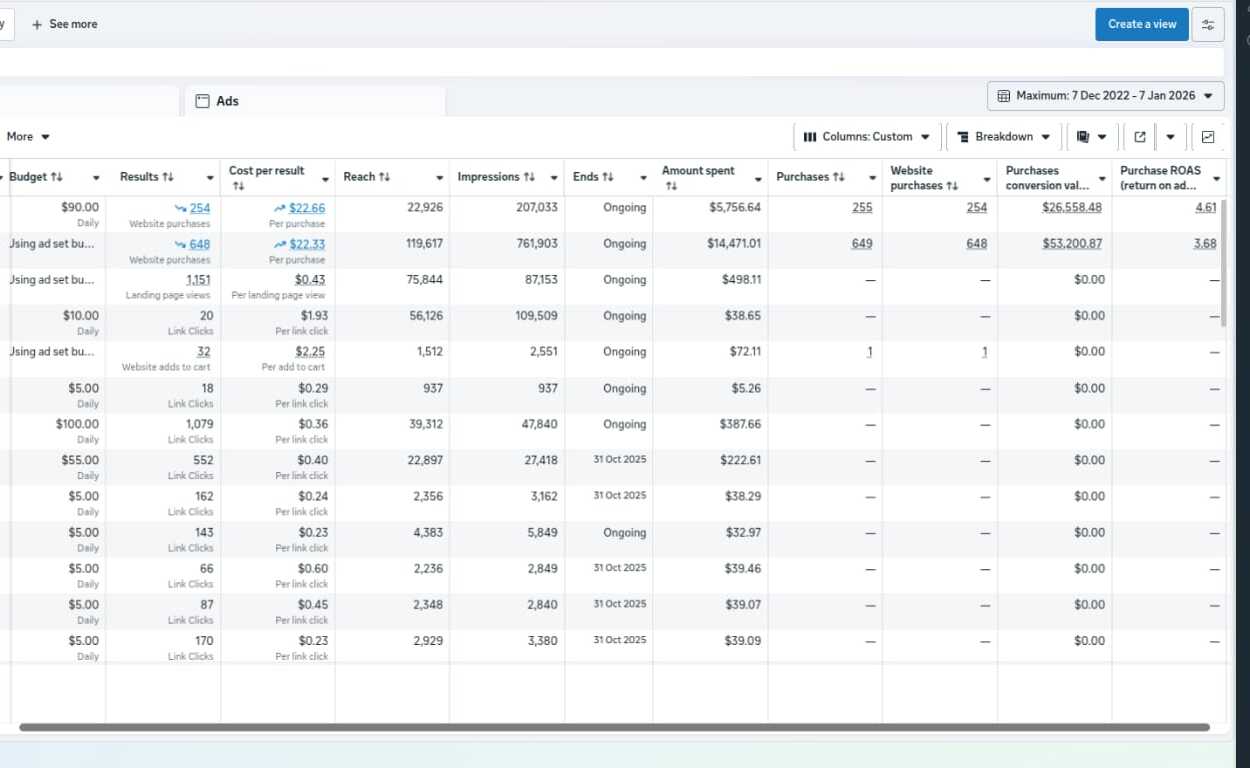Click the Create a view button
Viewport: 1250px width, 768px height.
(1141, 24)
